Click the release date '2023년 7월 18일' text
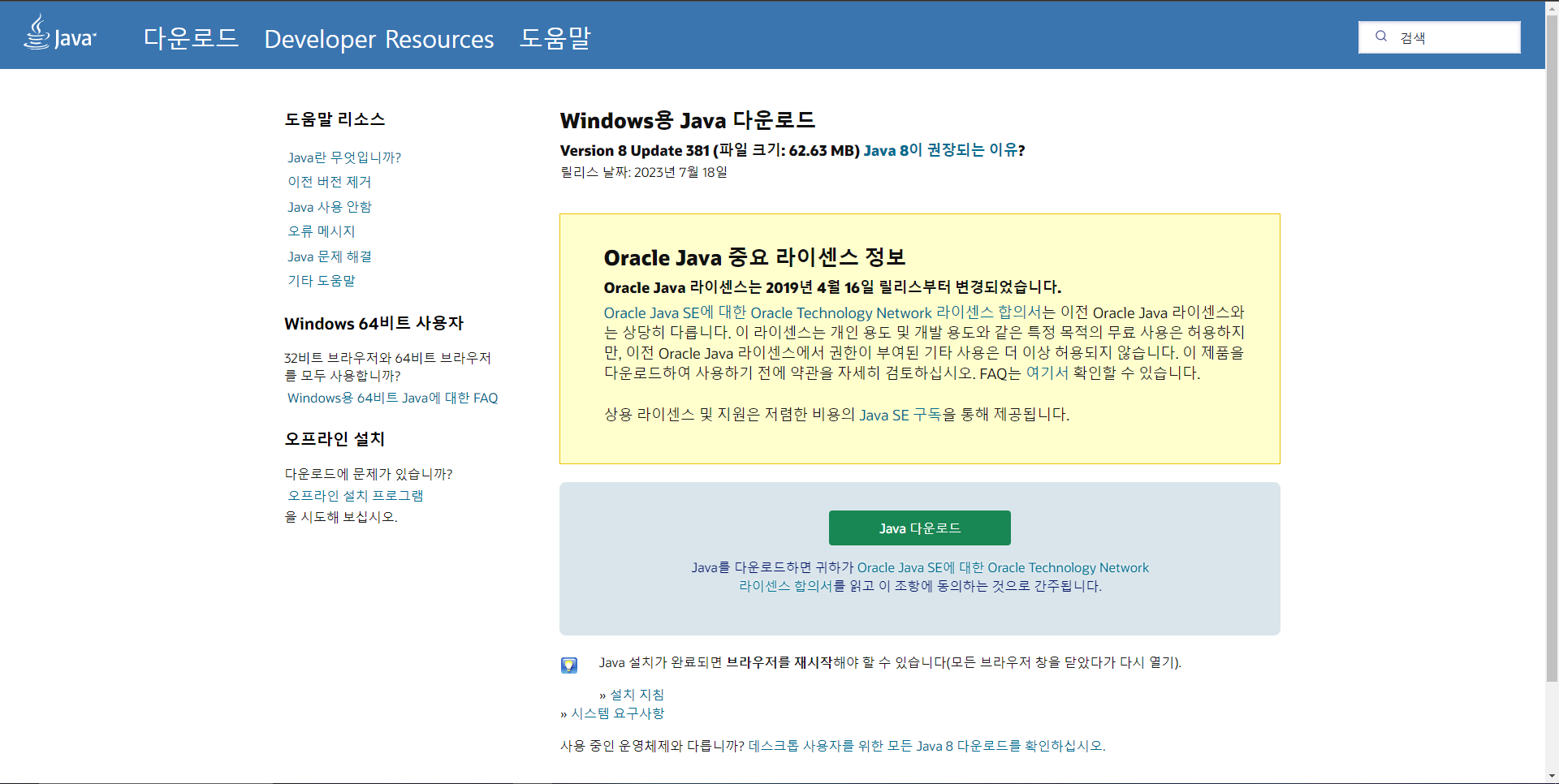 coord(680,173)
